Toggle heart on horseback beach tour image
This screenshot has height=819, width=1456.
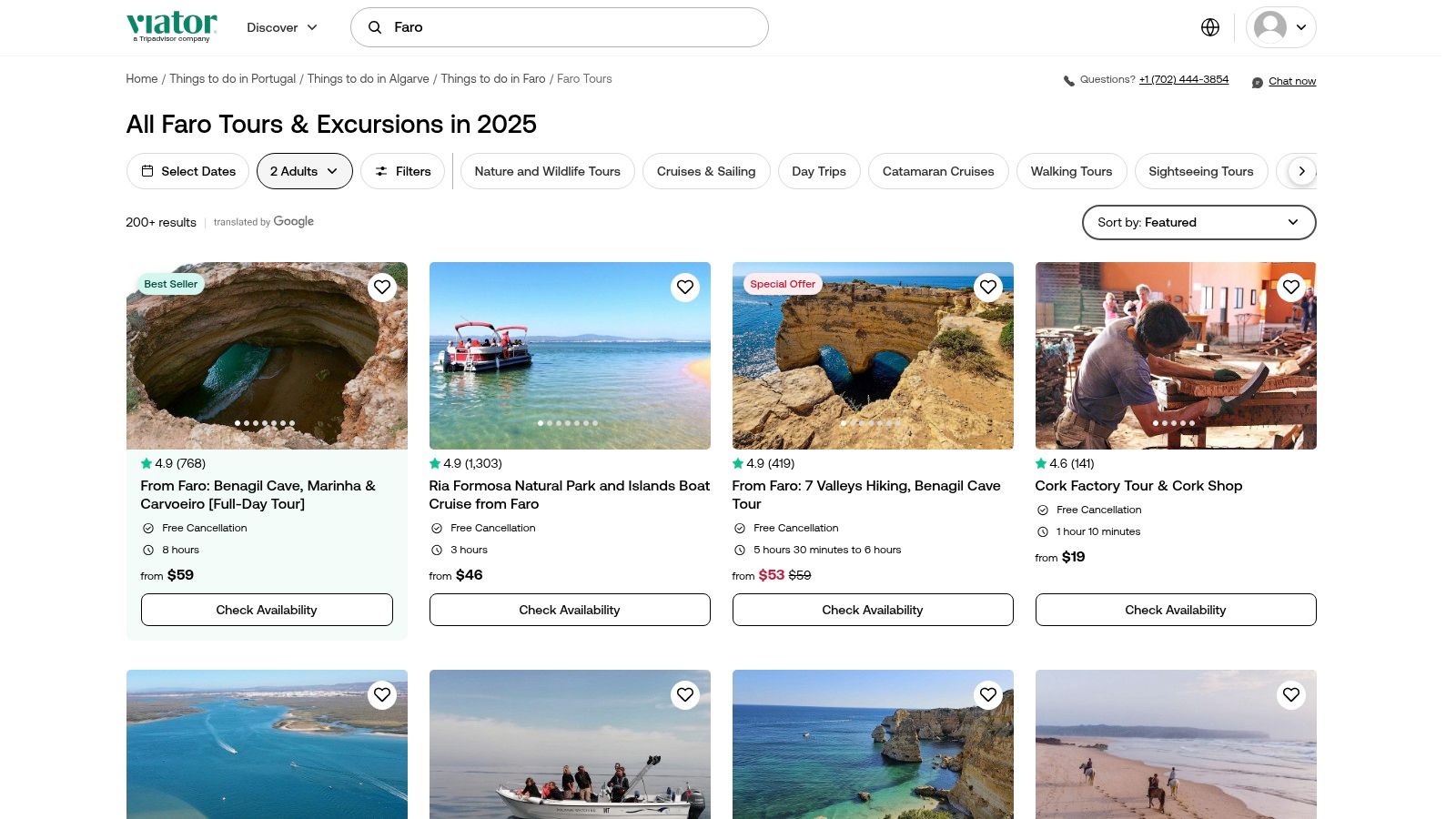point(1291,695)
